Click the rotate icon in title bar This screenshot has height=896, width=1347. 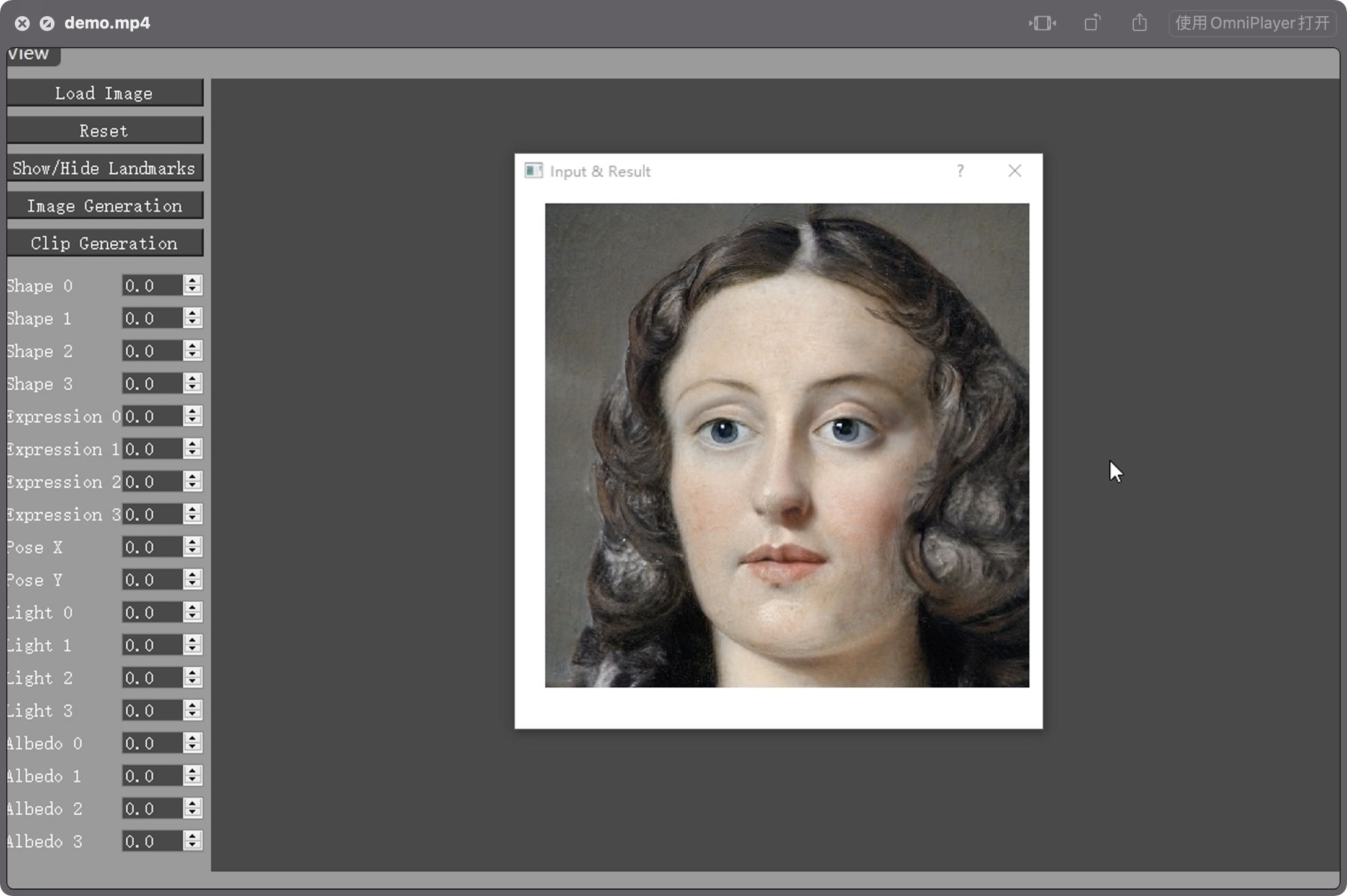tap(1092, 24)
